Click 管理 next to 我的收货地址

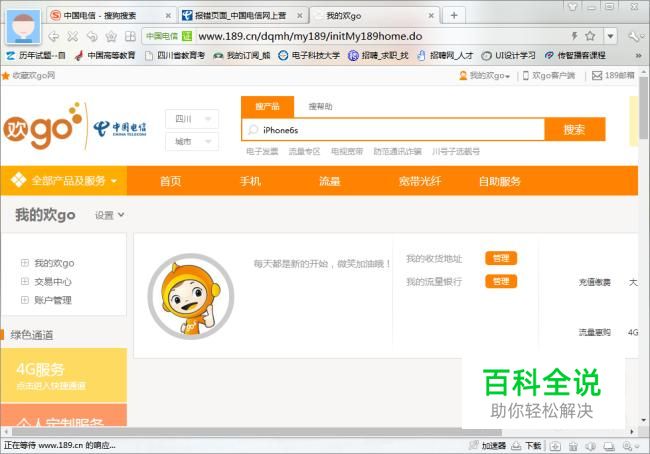[x=501, y=258]
